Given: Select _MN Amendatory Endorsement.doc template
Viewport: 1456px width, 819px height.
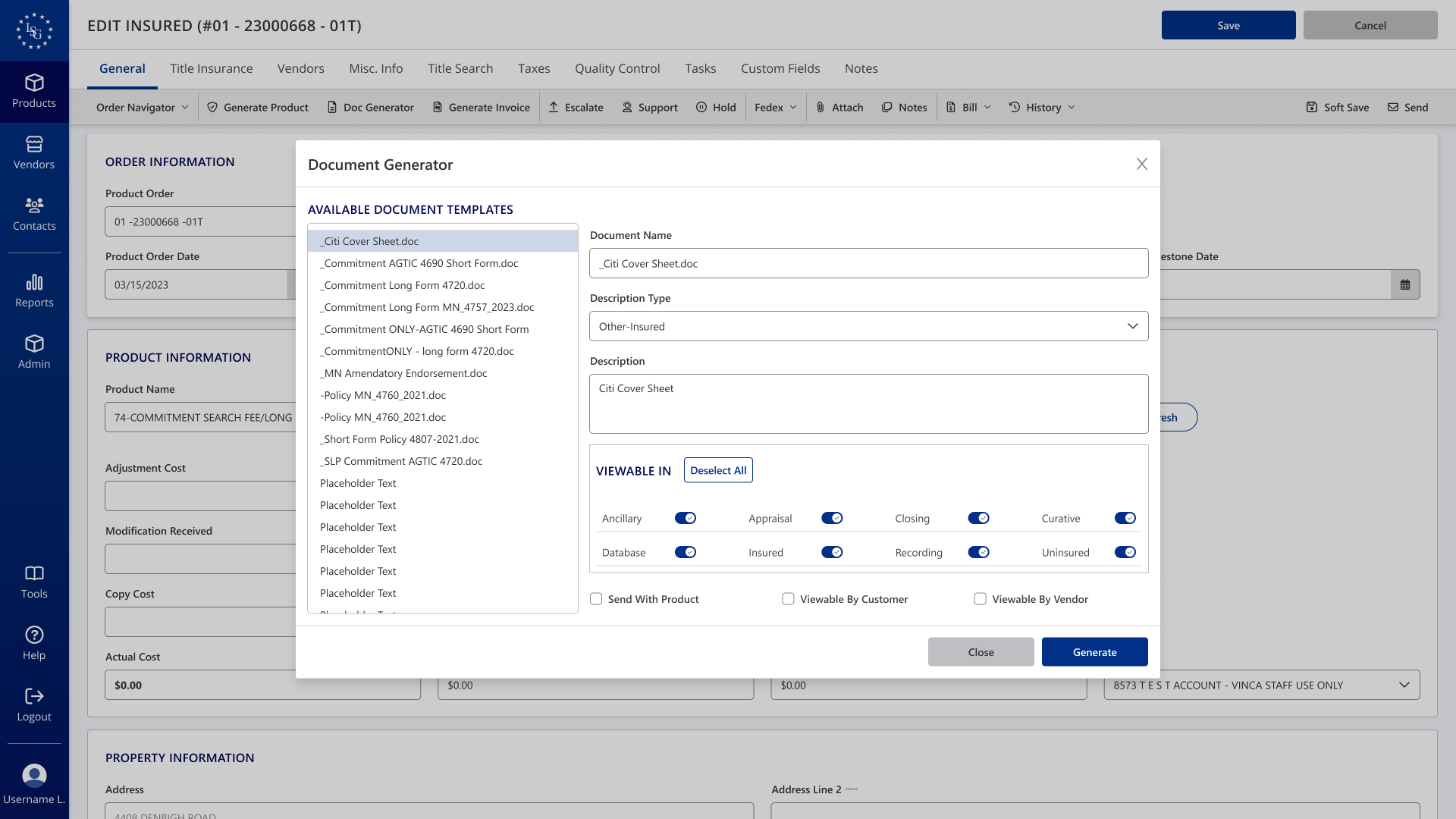Looking at the screenshot, I should [x=403, y=373].
